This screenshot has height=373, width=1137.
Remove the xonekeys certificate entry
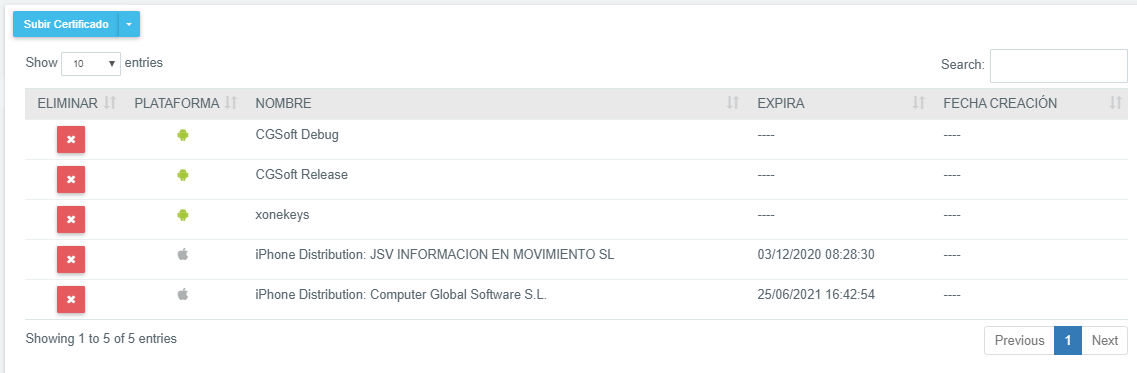click(x=71, y=219)
